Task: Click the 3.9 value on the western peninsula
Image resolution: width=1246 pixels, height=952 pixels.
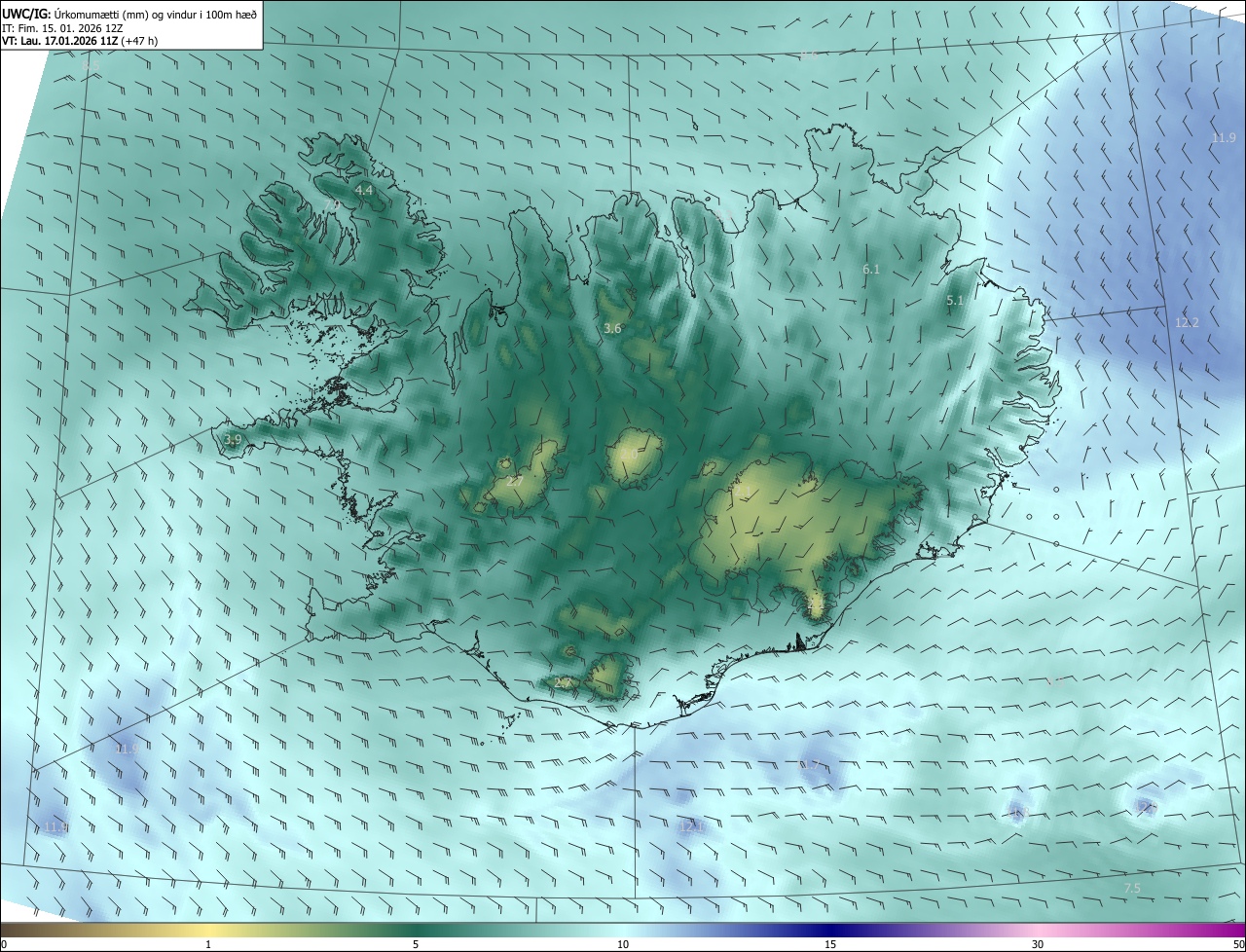Action: click(x=233, y=440)
